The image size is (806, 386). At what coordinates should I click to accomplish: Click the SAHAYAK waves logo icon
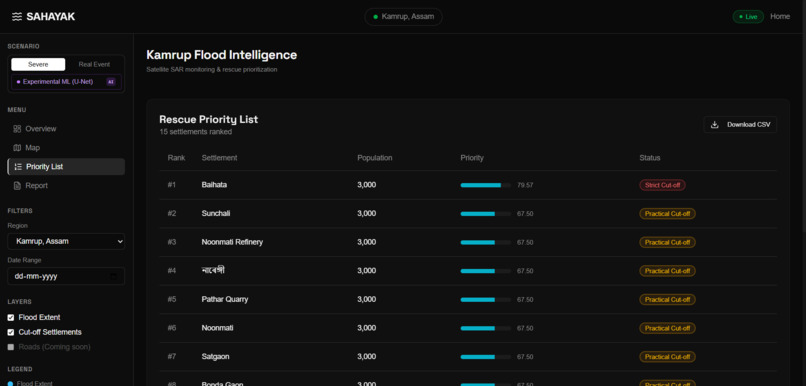click(17, 17)
